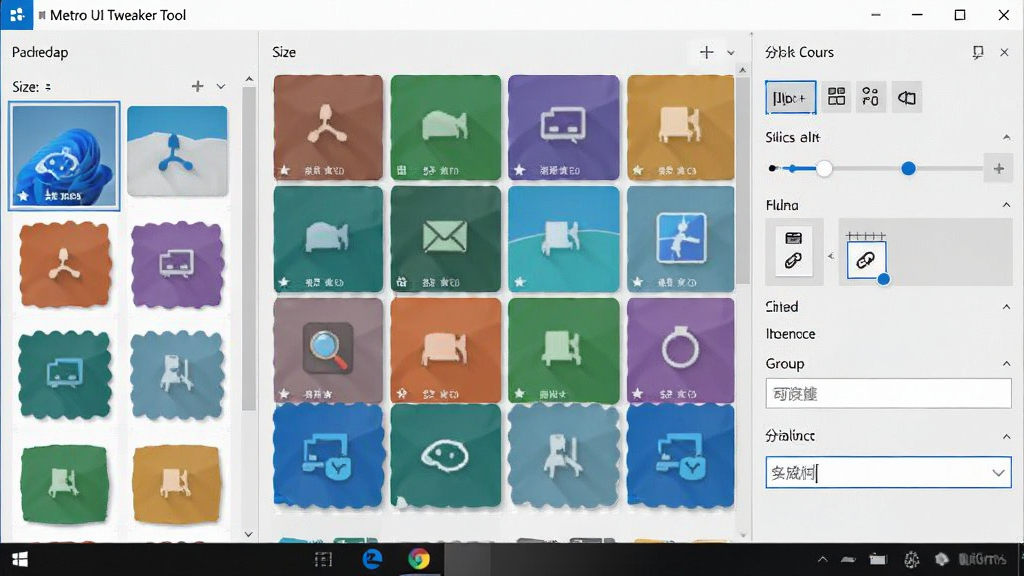Click blue round handle on link box corner
Screen dimensions: 1024x576
click(x=884, y=280)
